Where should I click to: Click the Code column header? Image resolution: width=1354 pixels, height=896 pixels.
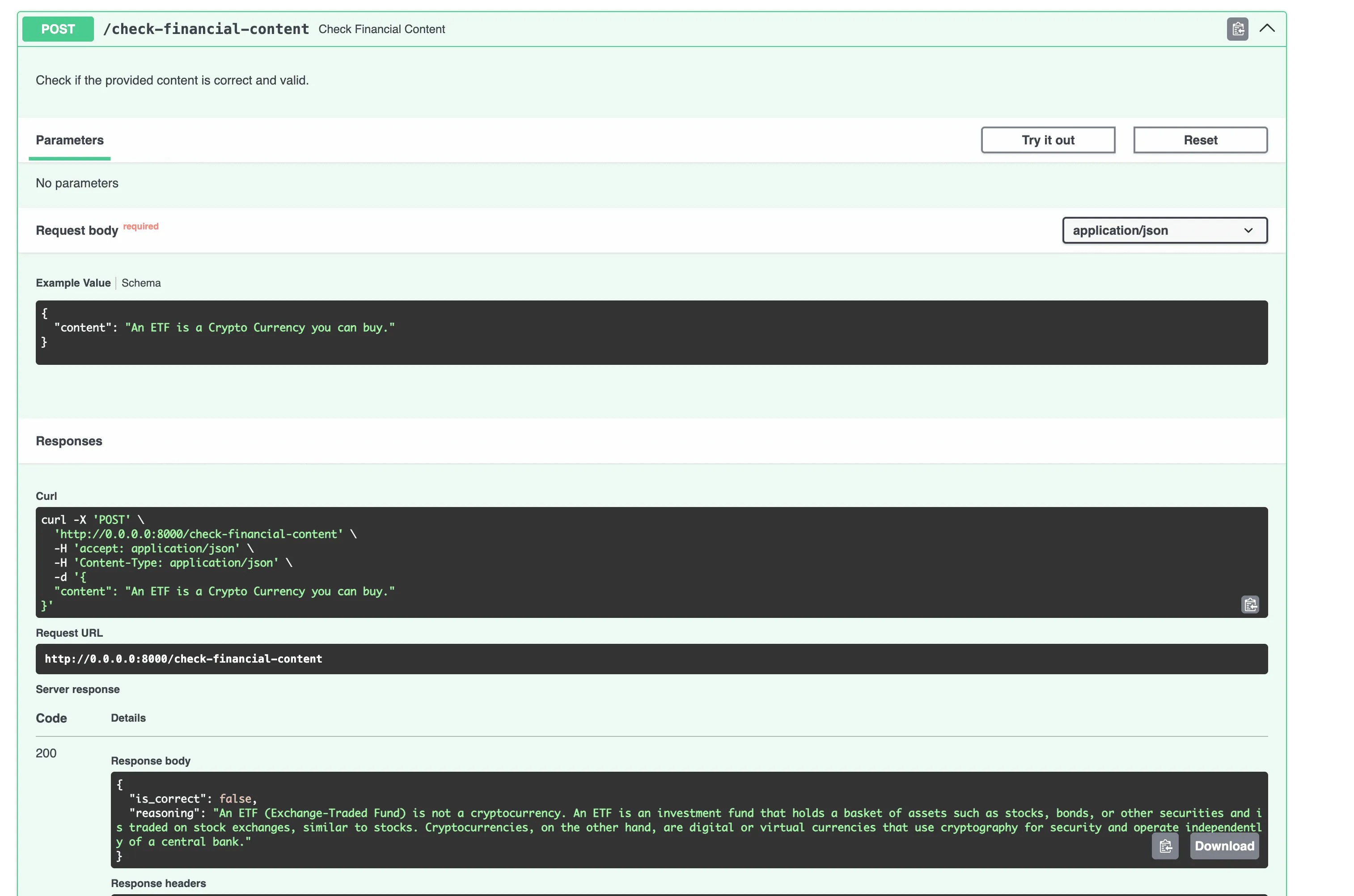tap(51, 718)
